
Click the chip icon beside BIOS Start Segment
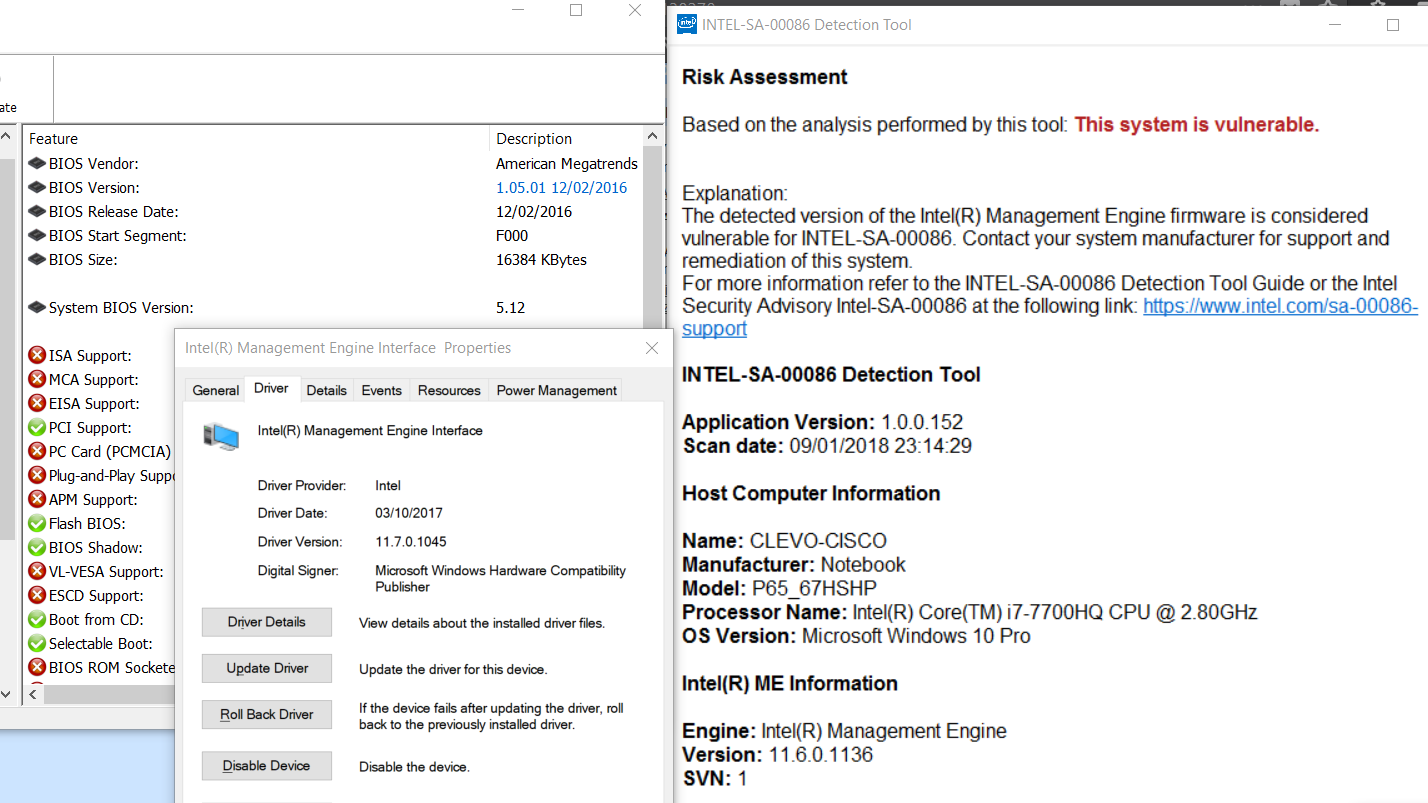pos(37,236)
